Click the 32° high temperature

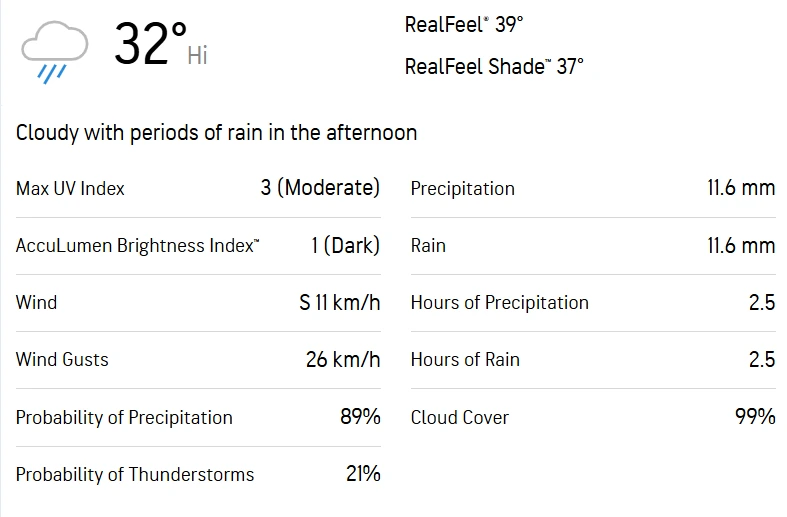pos(150,44)
